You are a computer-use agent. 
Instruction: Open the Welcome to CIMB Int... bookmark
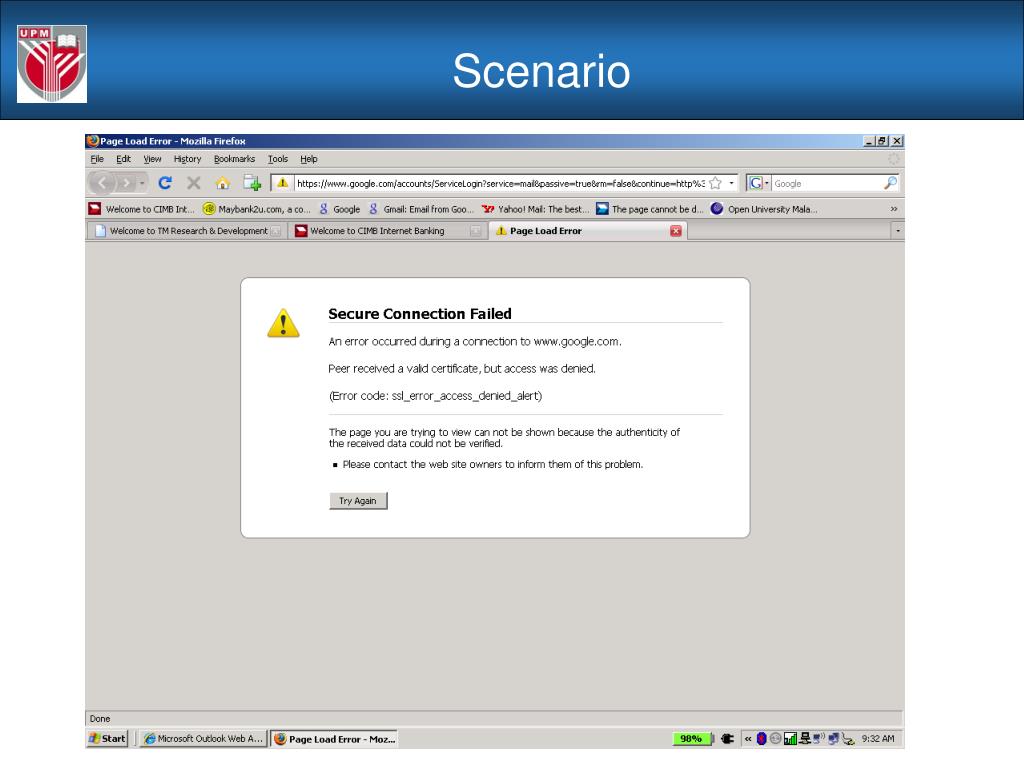[142, 209]
